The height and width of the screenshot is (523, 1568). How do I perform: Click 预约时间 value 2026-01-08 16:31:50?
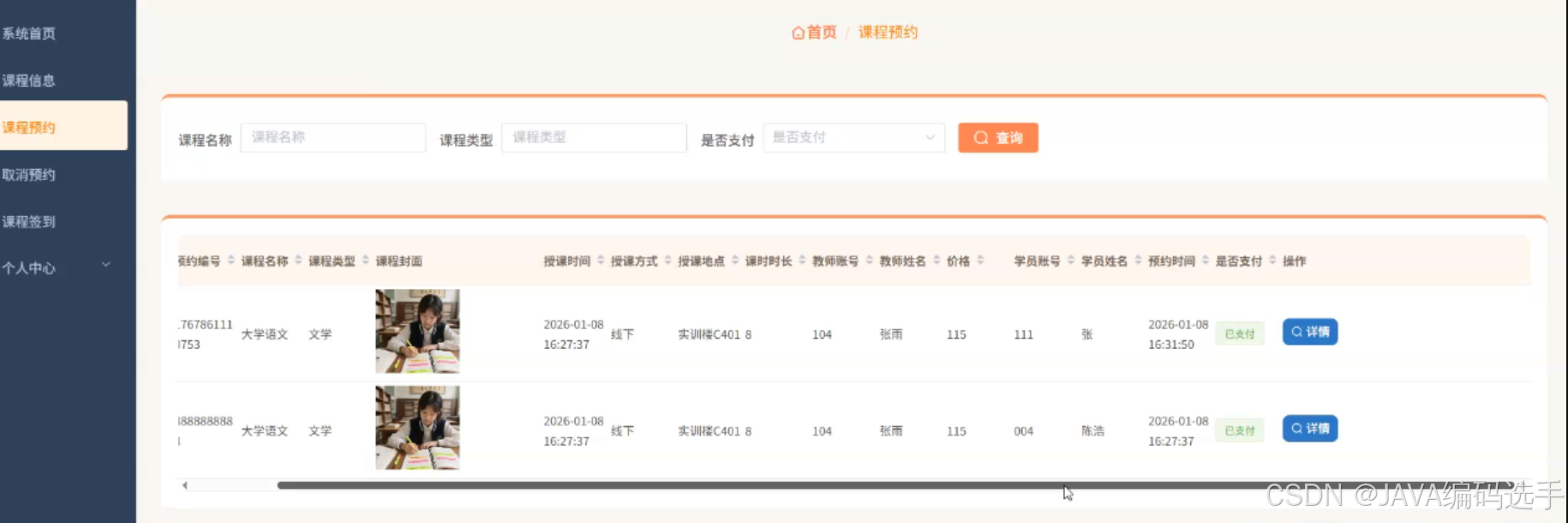1178,334
